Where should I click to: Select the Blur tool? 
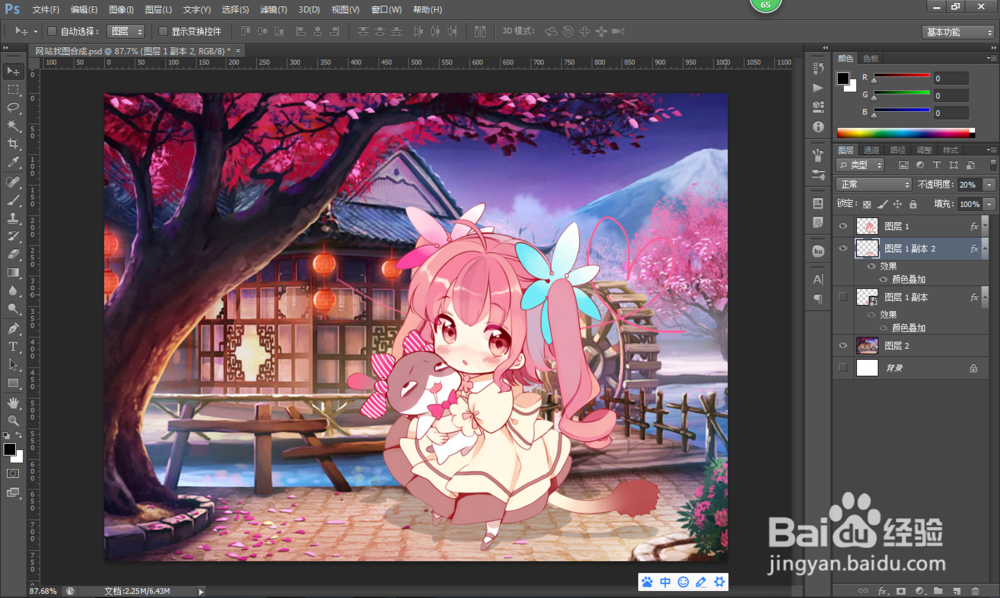13,290
